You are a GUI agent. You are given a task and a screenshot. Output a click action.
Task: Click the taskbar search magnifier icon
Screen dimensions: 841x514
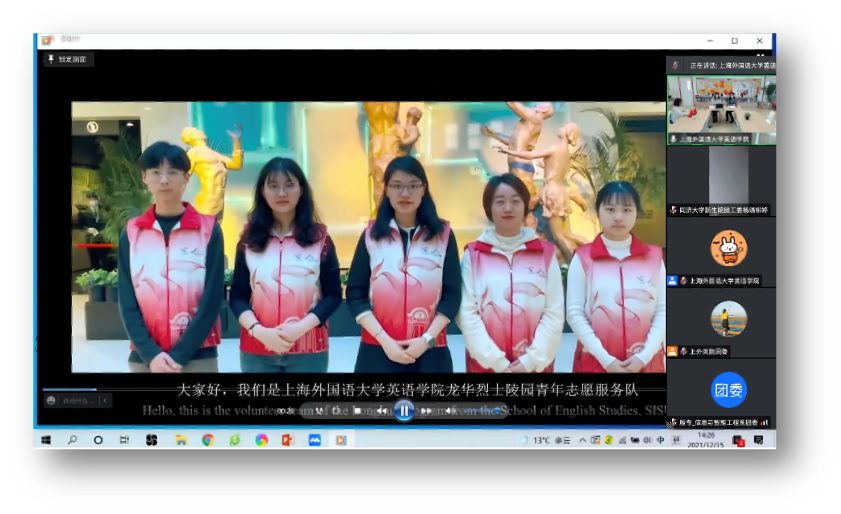(72, 440)
